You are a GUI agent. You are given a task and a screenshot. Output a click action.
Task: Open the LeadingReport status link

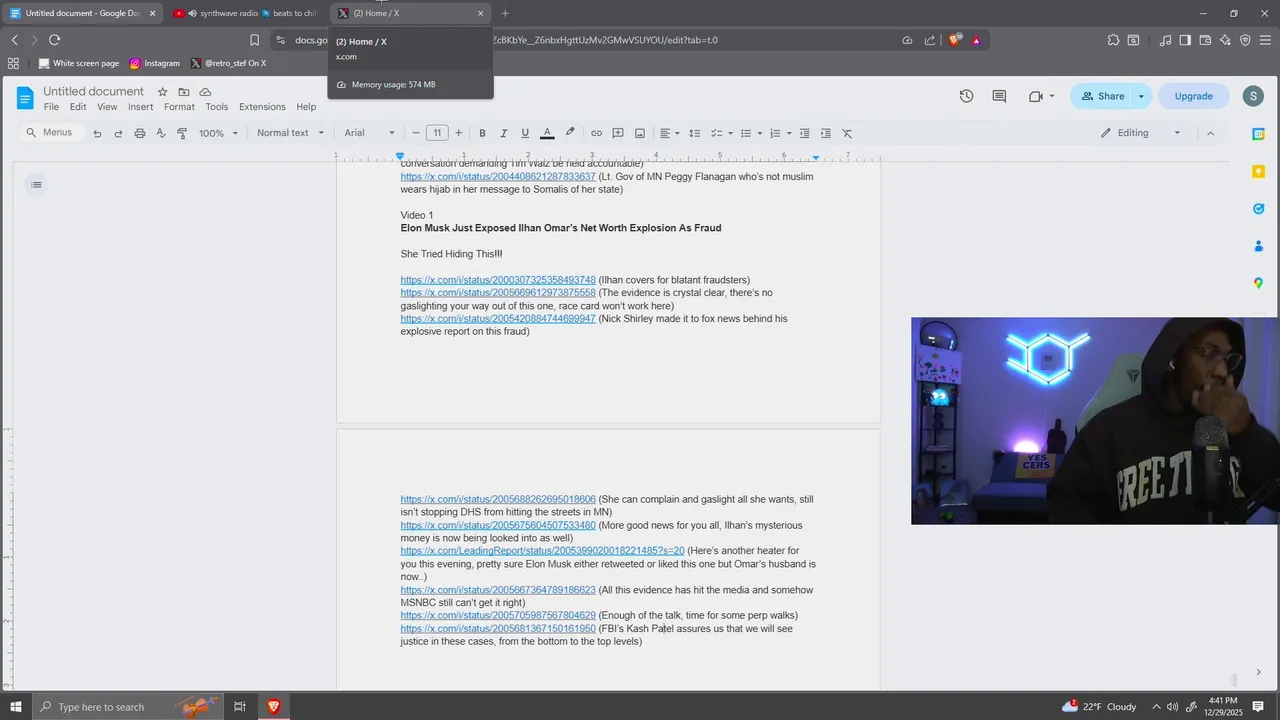[542, 551]
